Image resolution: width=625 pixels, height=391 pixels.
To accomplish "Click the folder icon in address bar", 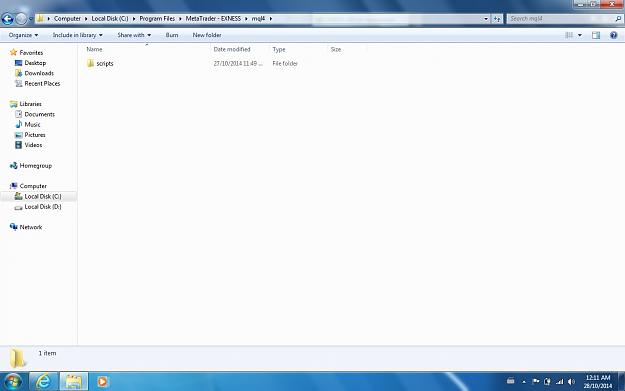I will [x=40, y=18].
